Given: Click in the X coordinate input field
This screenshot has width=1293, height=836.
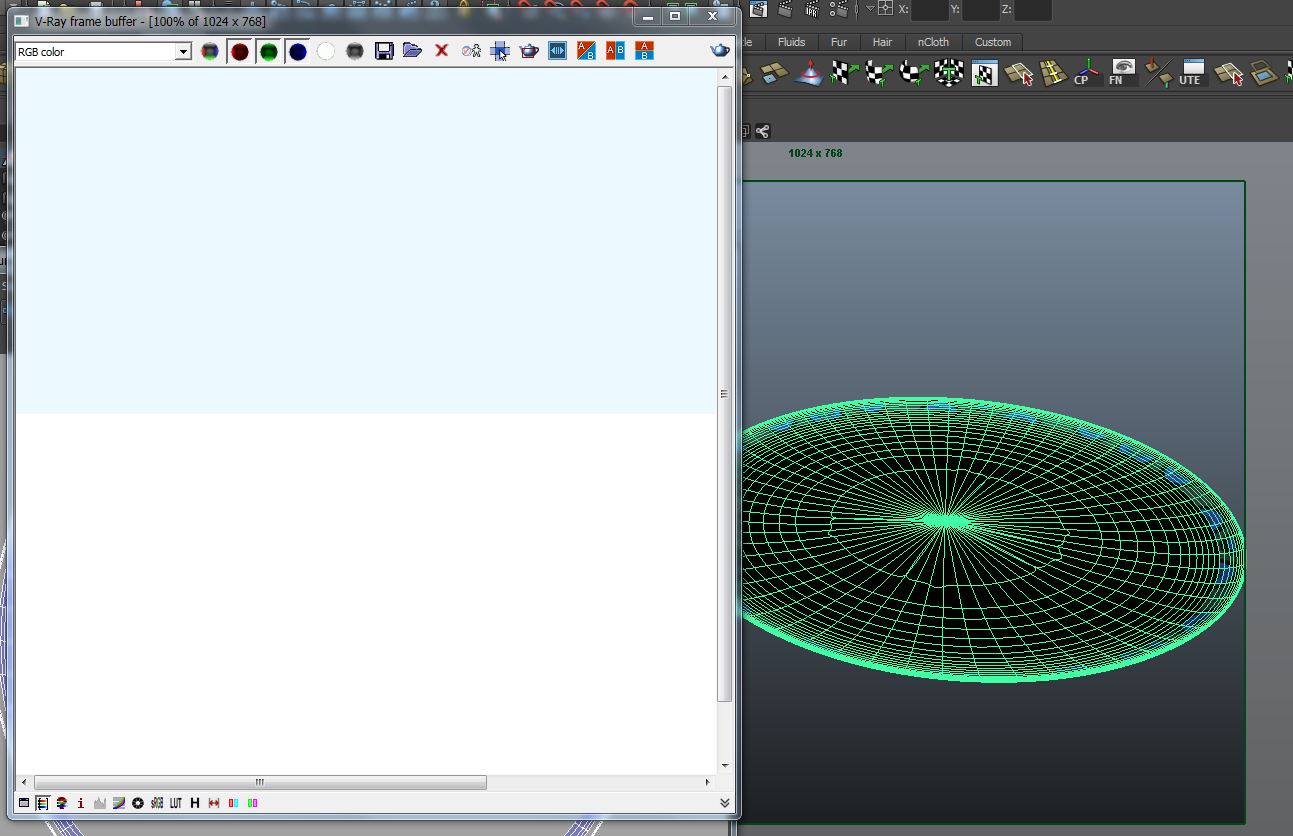Looking at the screenshot, I should tap(929, 10).
